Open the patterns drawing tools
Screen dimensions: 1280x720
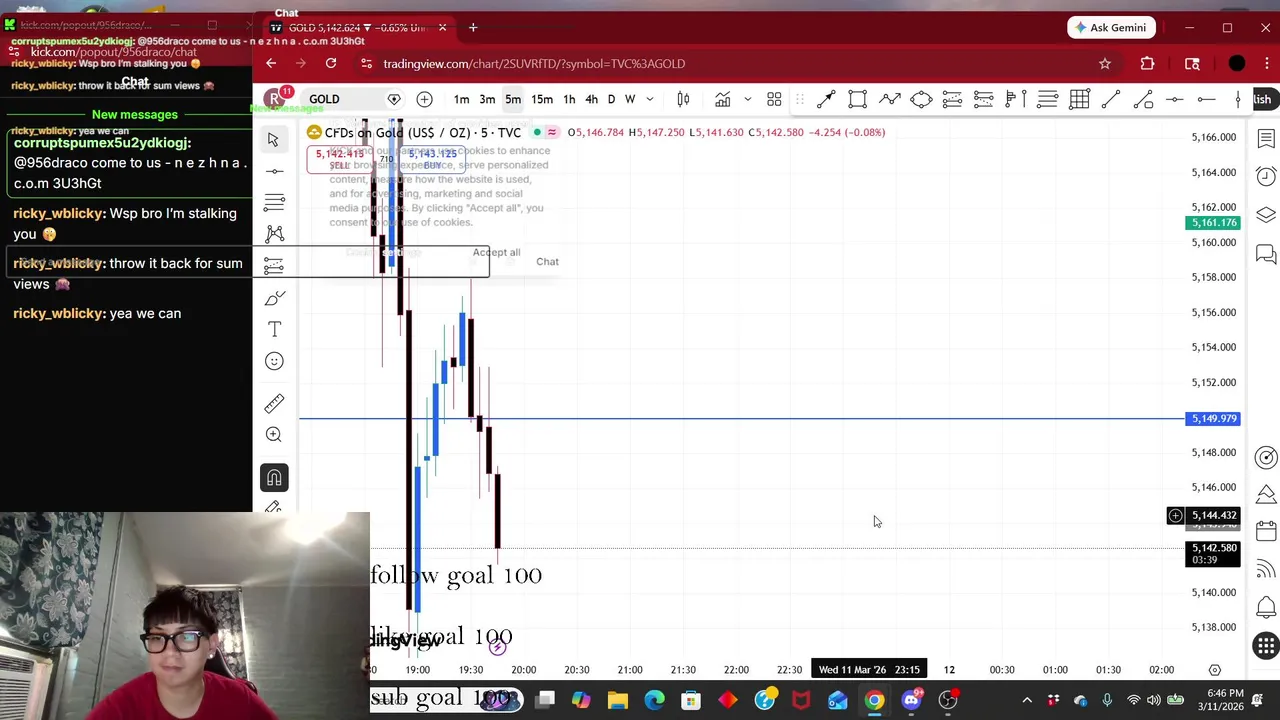coord(274,234)
